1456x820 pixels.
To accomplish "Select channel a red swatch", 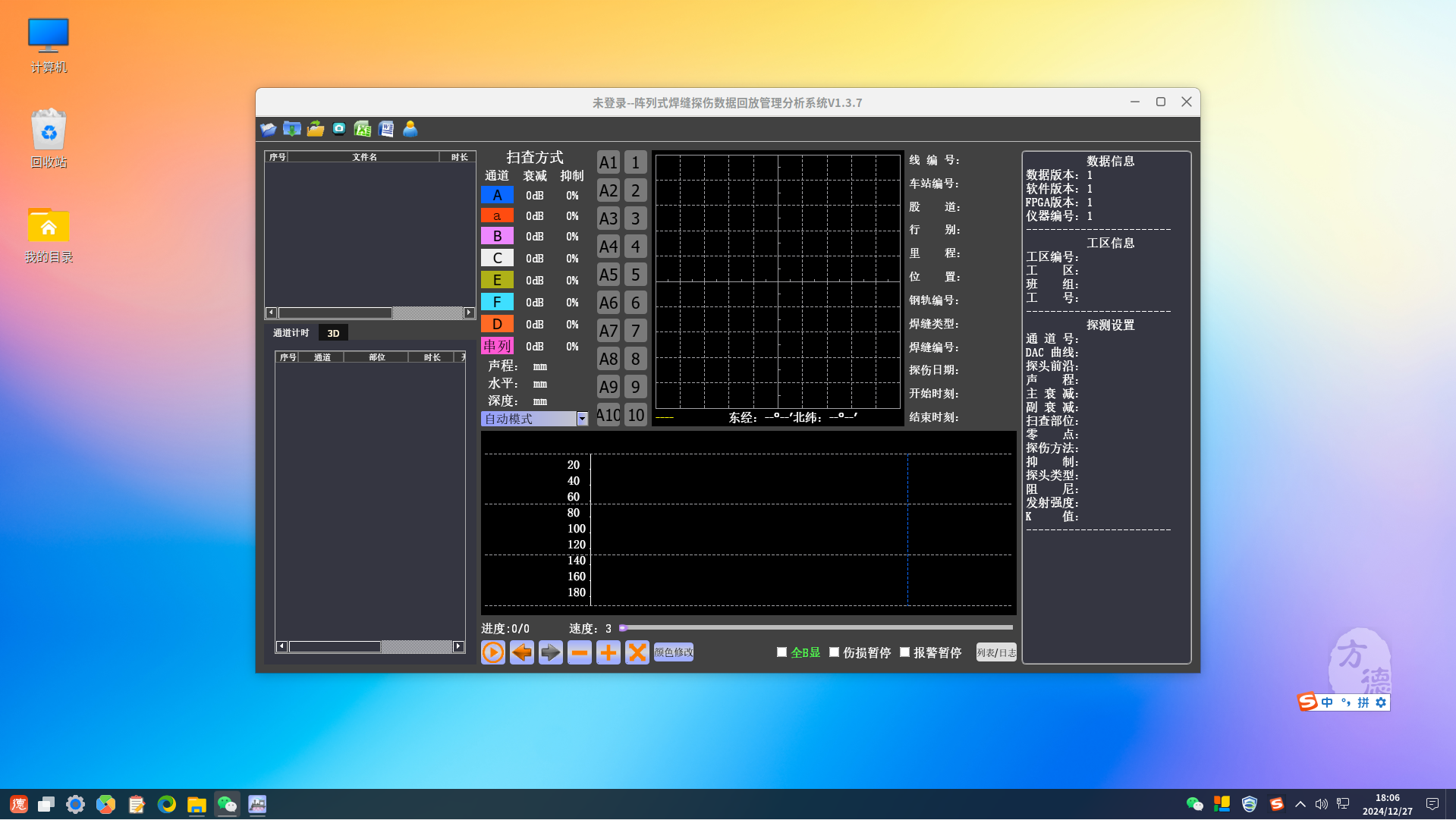I will (497, 216).
